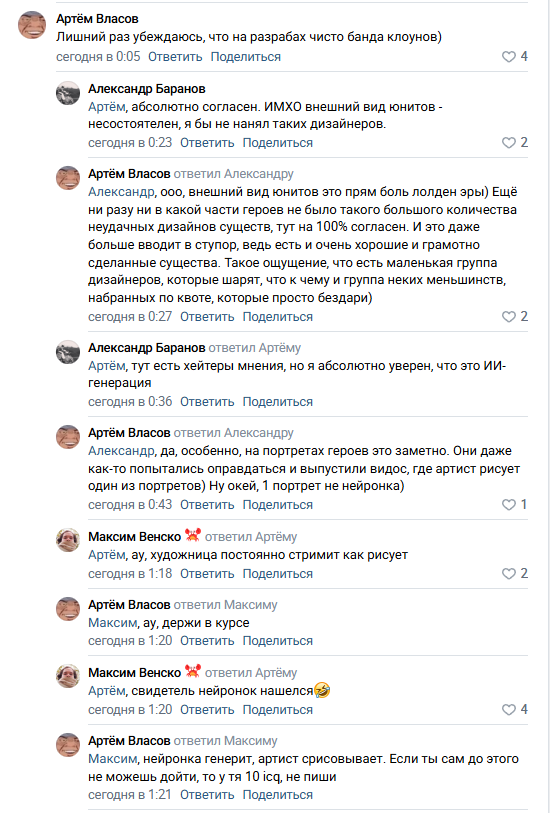Screen dimensions: 550x813
Task: Open Максим Венско's avatar at 1:18 comment
Action: coord(68,540)
